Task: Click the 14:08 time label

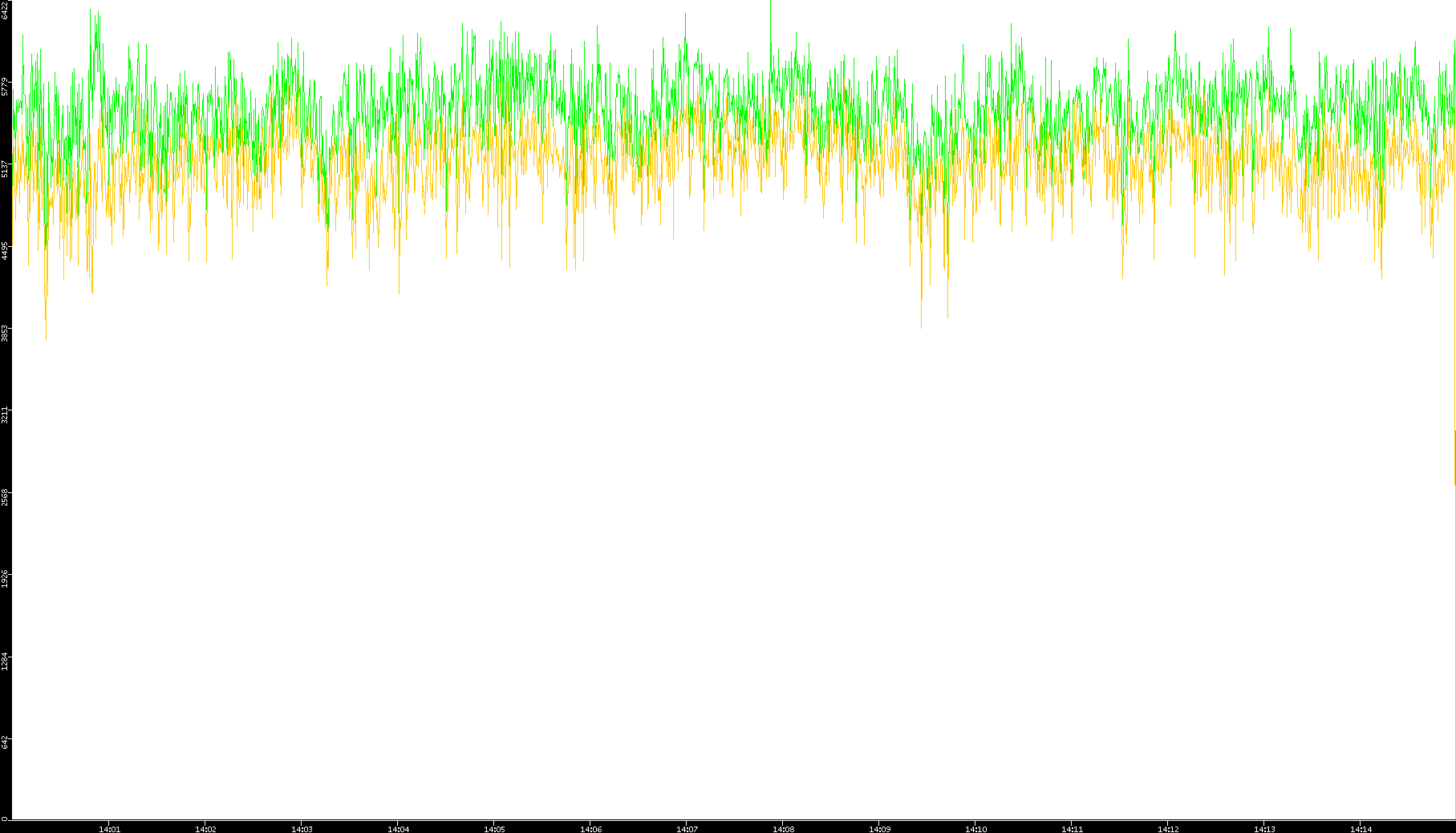Action: click(x=783, y=829)
